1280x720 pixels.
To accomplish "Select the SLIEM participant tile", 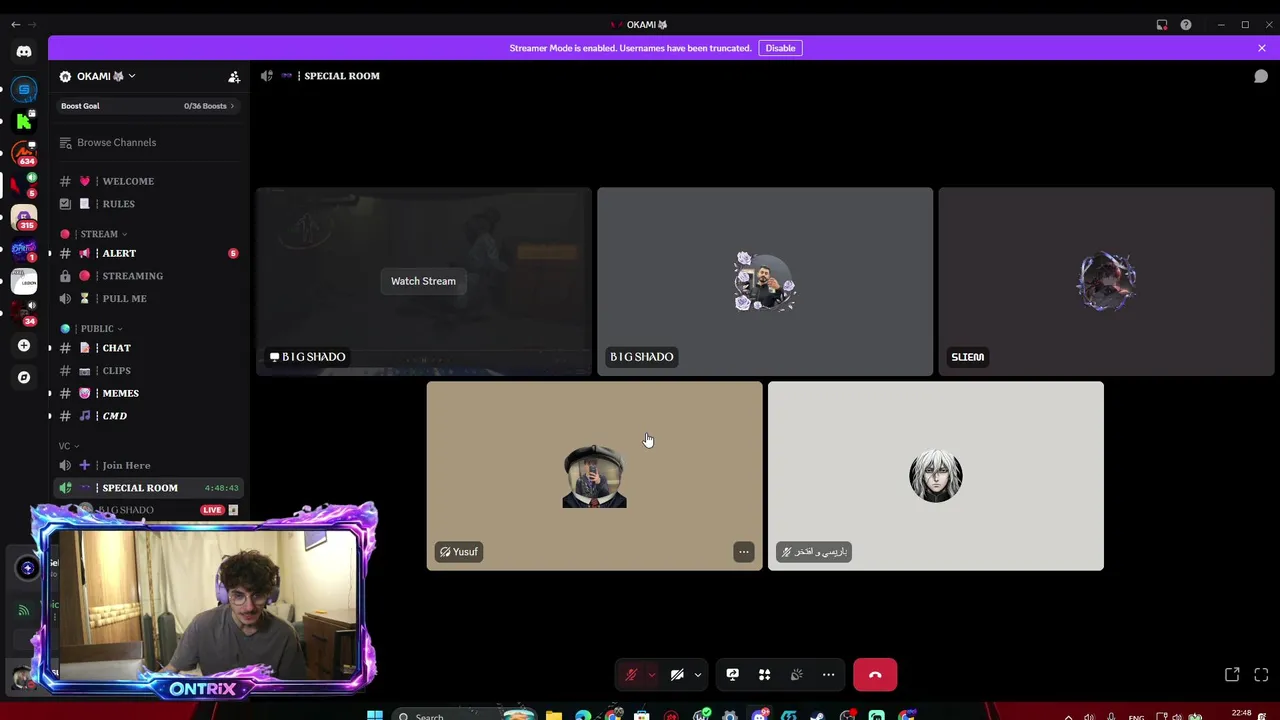I will tap(1106, 282).
